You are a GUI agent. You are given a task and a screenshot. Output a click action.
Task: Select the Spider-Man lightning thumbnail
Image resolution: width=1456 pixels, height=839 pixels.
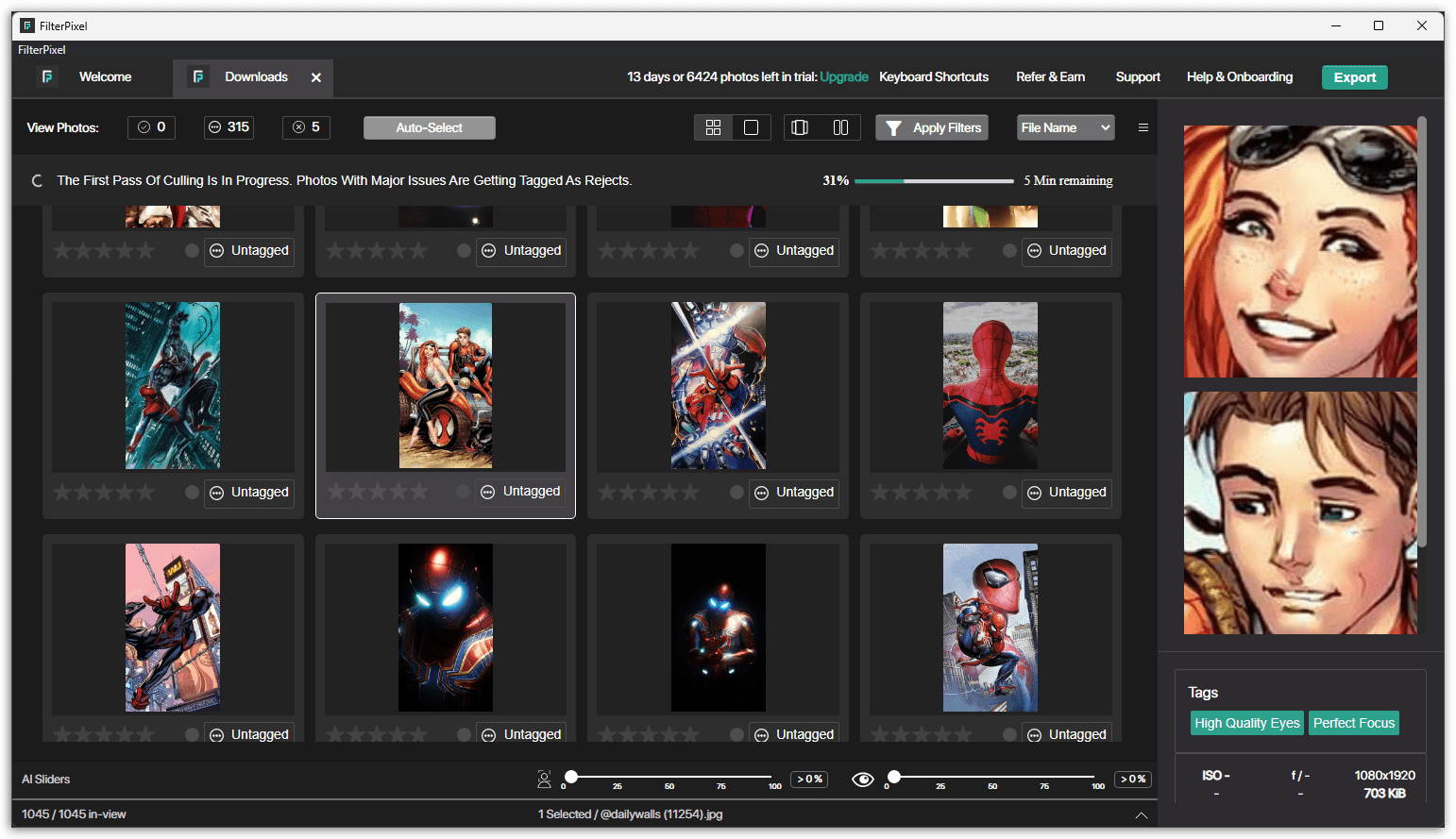pos(719,386)
